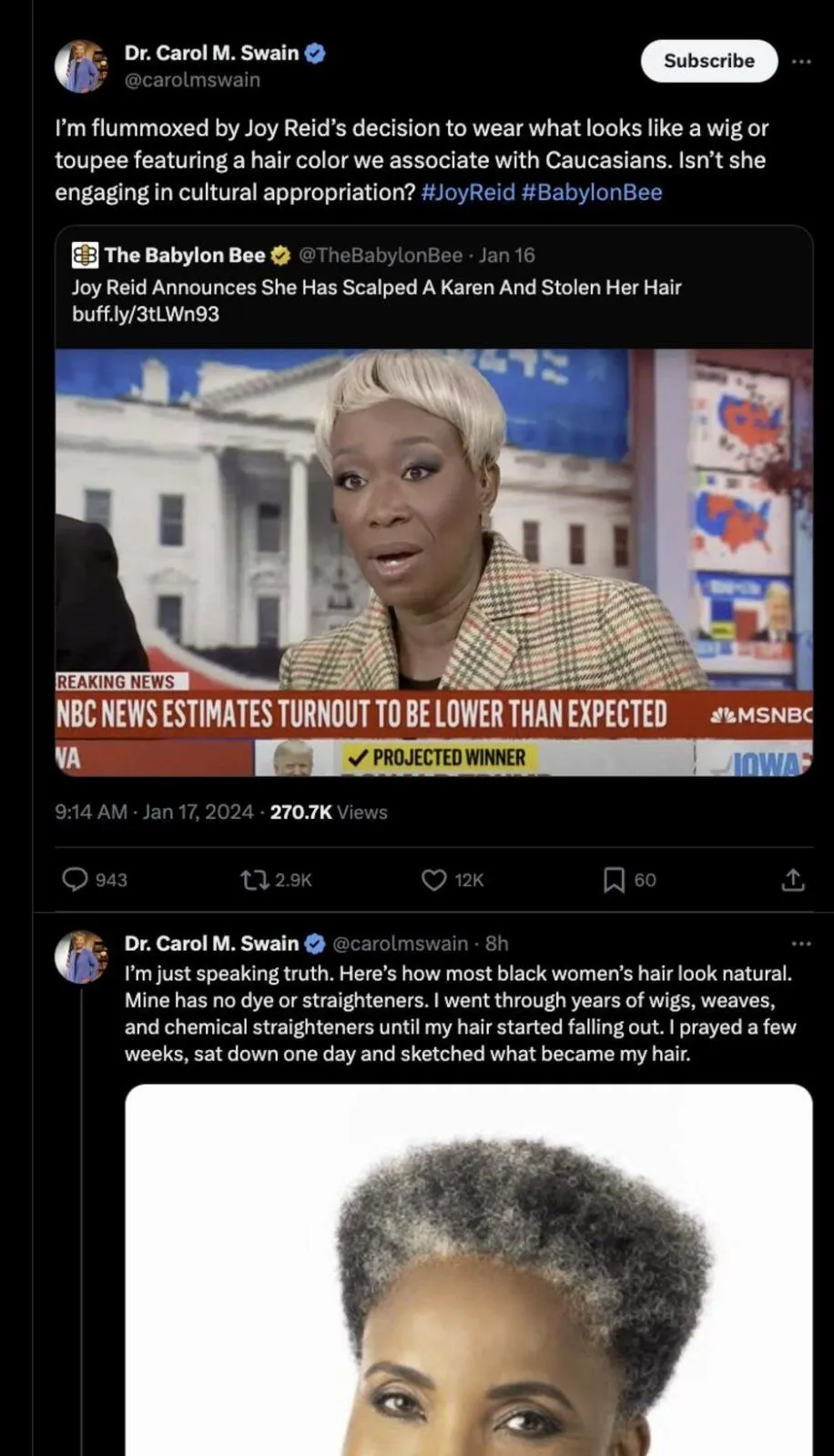Open the main post's three-dot more menu
The image size is (834, 1456).
click(801, 61)
